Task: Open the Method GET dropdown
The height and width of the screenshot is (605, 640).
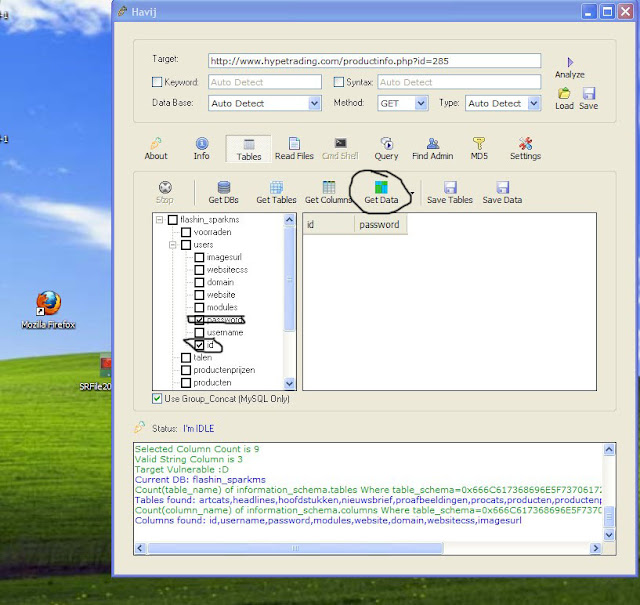Action: coord(421,103)
